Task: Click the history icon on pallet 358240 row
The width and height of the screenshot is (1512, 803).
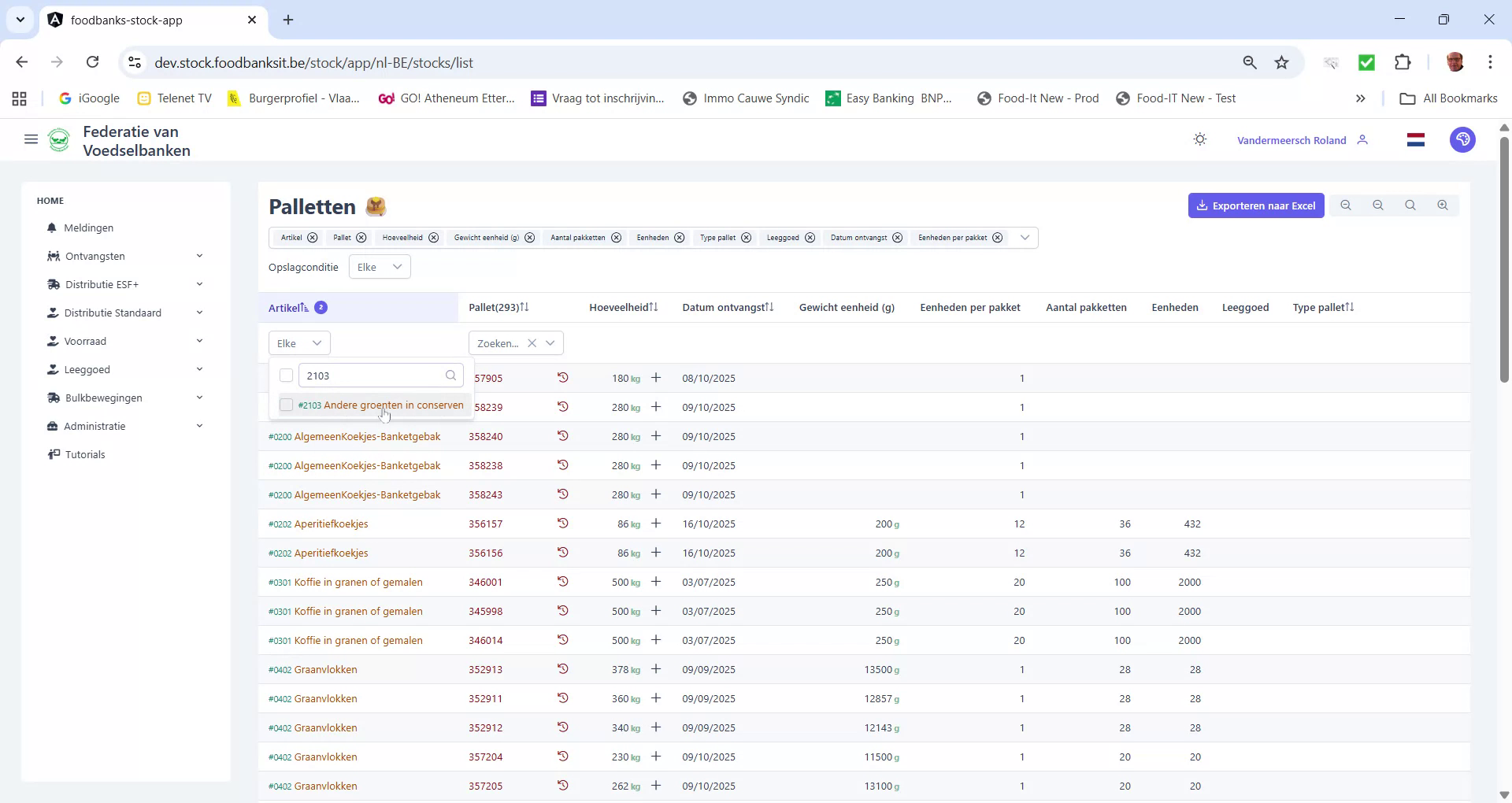Action: 563,436
